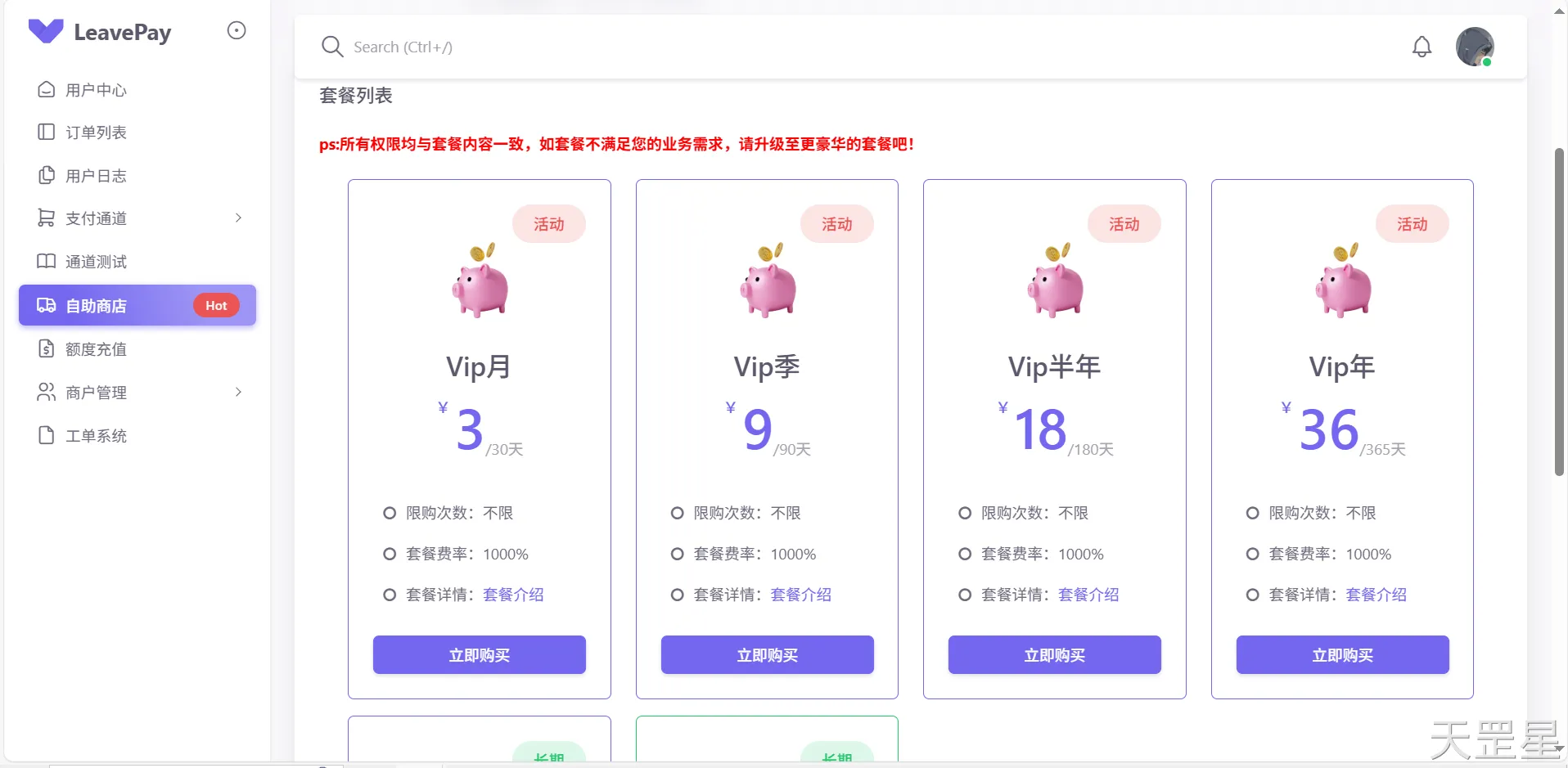The image size is (1568, 768).
Task: Expand the 支付通道 menu chevron
Action: click(238, 218)
